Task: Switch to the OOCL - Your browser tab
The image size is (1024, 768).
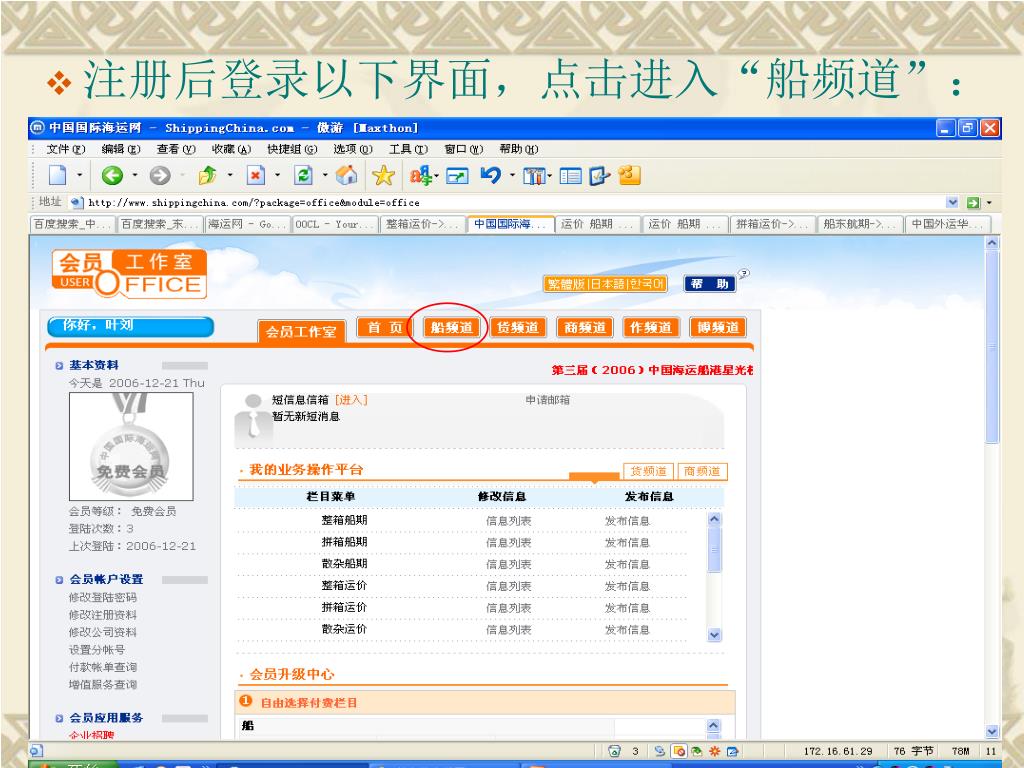Action: coord(335,224)
